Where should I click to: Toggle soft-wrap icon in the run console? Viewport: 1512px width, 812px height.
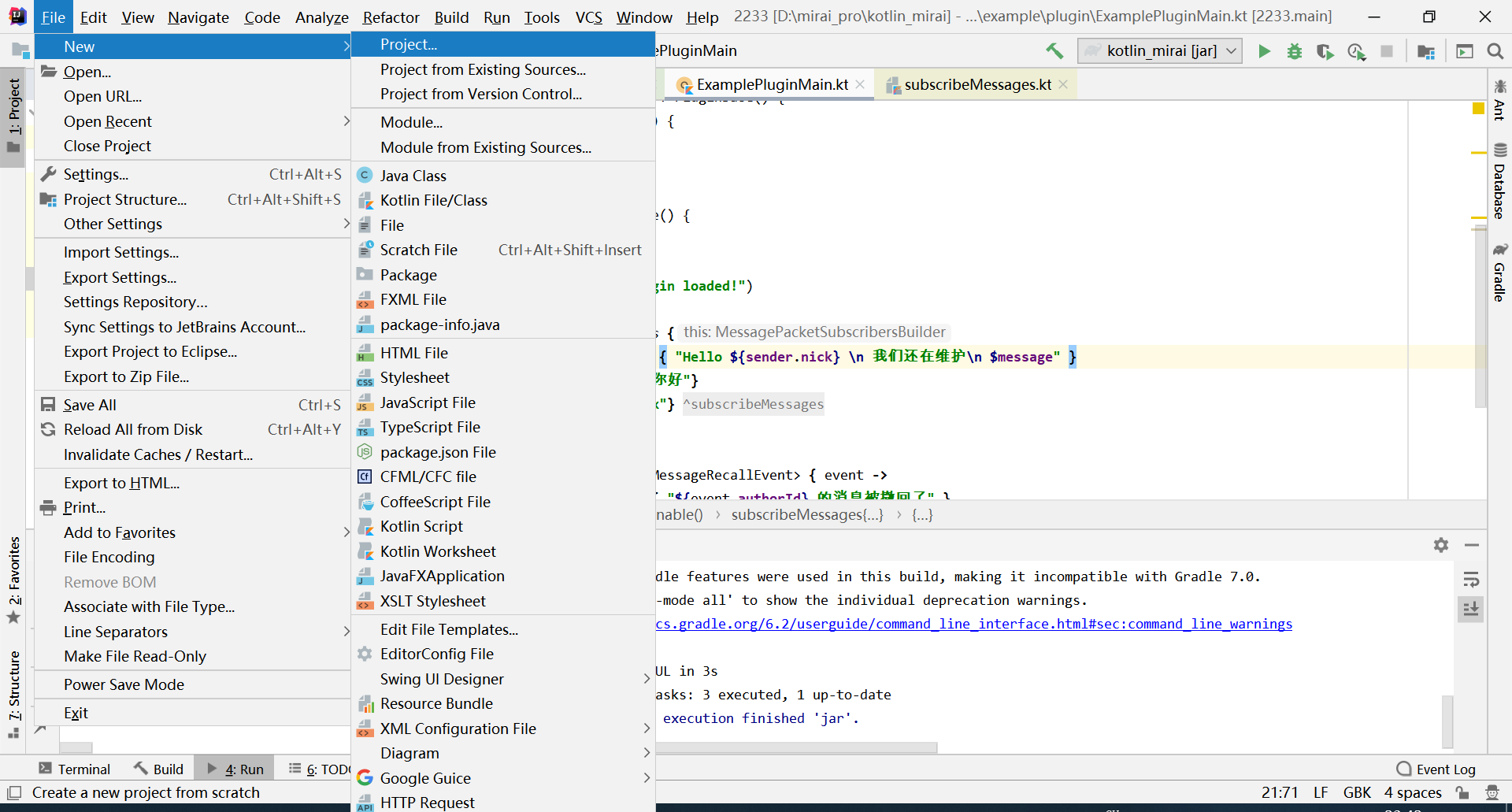click(1471, 580)
